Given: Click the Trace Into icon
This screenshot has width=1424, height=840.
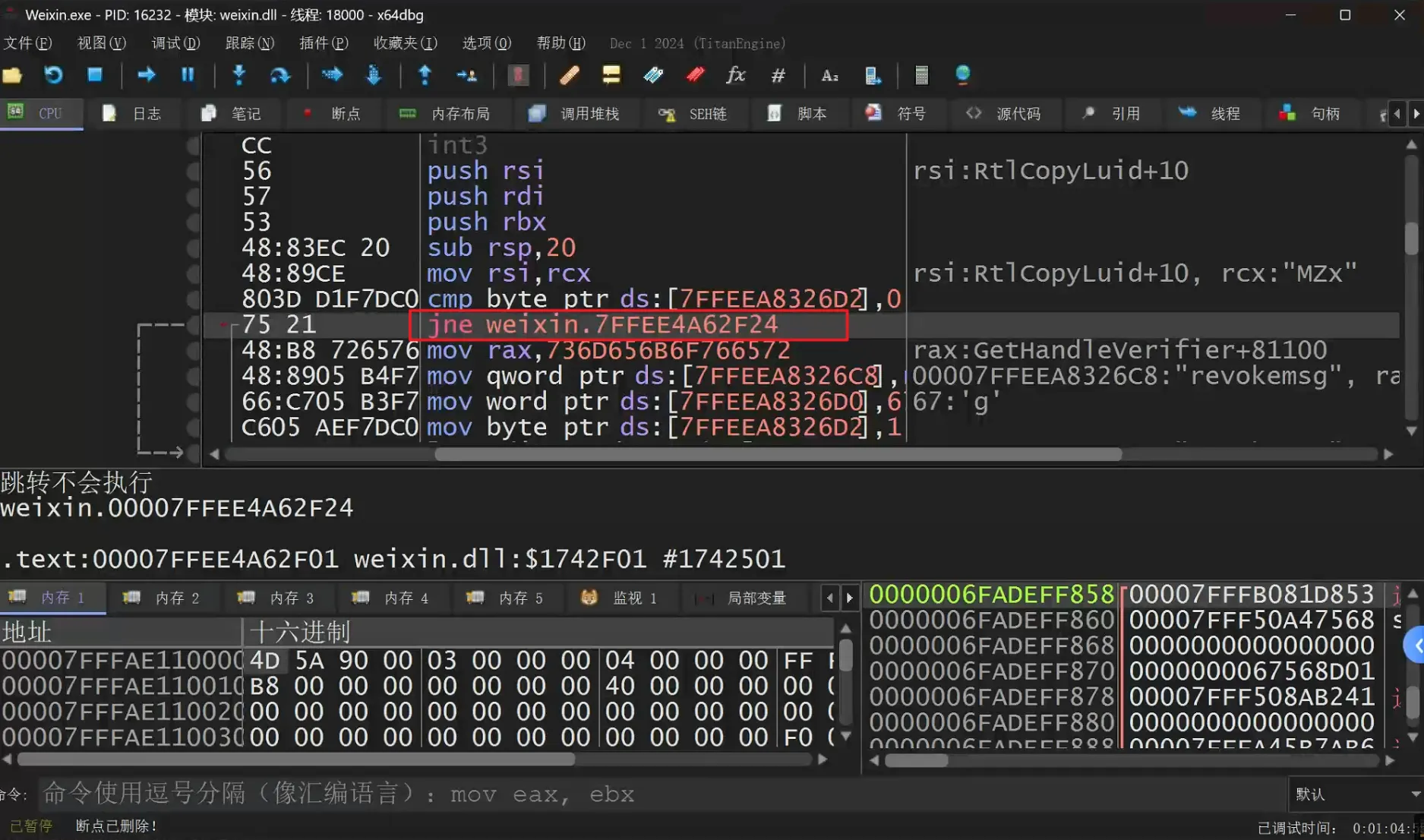Looking at the screenshot, I should pos(332,74).
